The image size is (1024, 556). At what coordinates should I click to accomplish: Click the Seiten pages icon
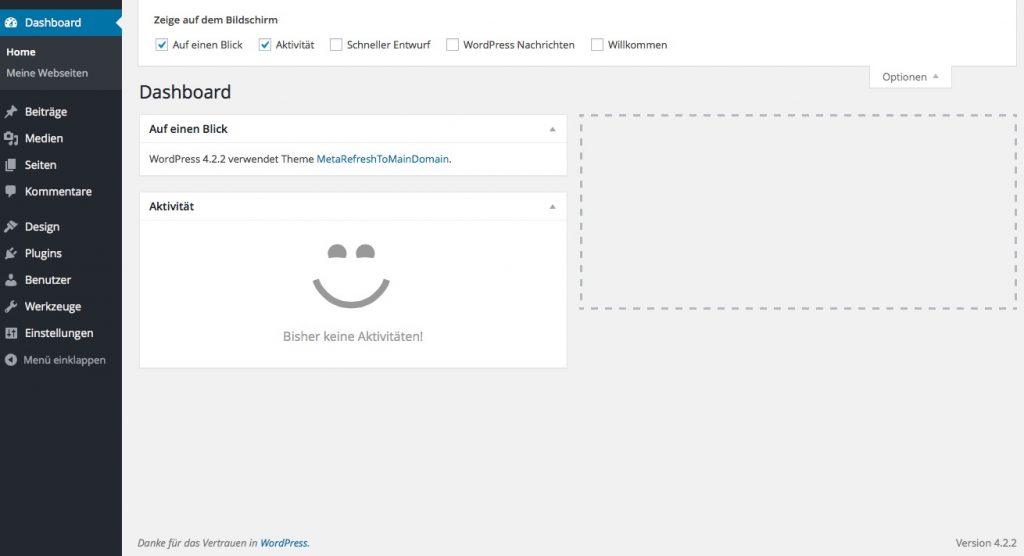click(11, 165)
